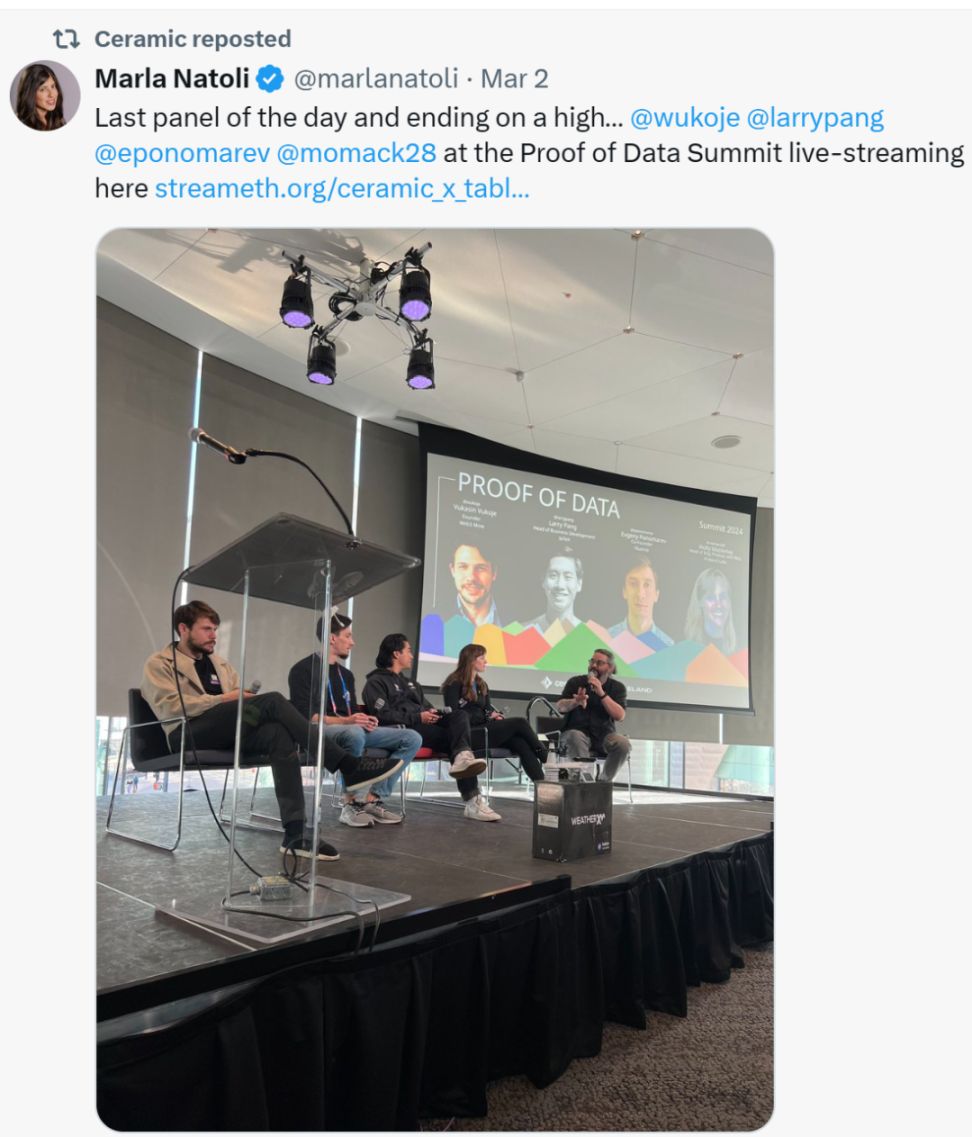Click the WeatherXM box on the stage
Image resolution: width=972 pixels, height=1137 pixels.
[572, 819]
